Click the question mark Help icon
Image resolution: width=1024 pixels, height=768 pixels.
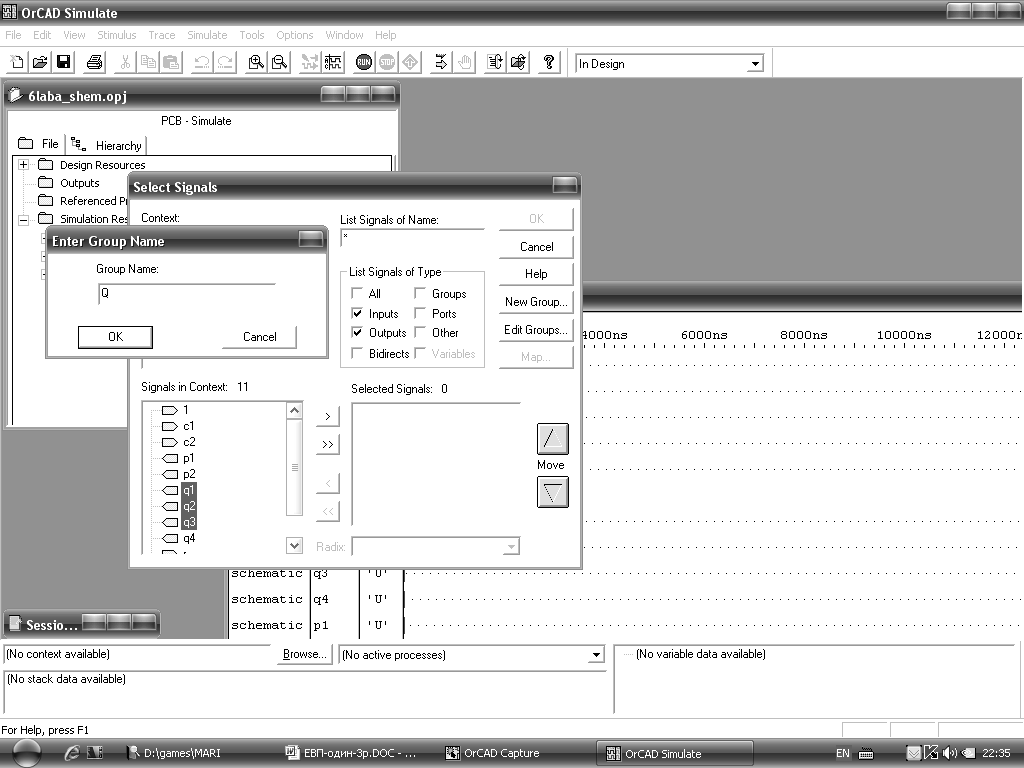[548, 63]
